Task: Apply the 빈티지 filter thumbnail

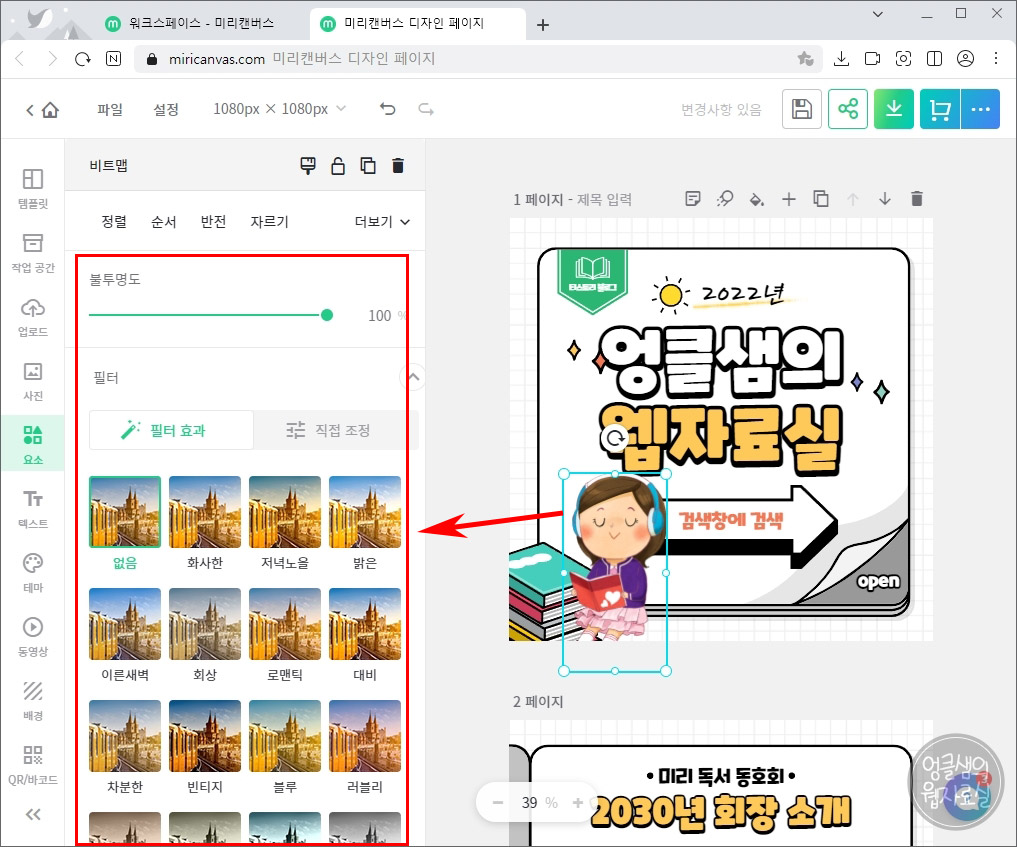Action: (204, 737)
